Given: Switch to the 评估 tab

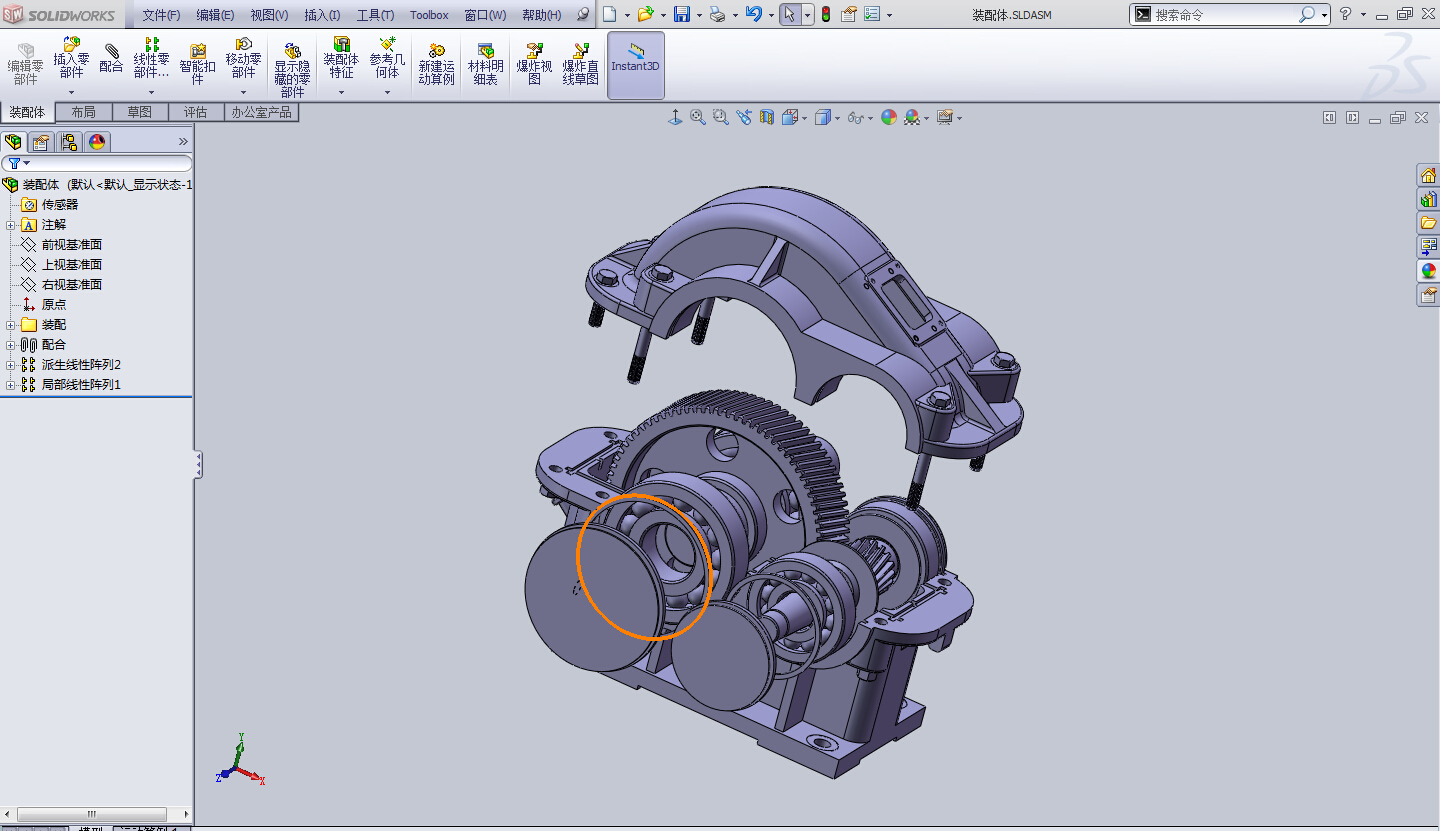Looking at the screenshot, I should click(x=196, y=112).
